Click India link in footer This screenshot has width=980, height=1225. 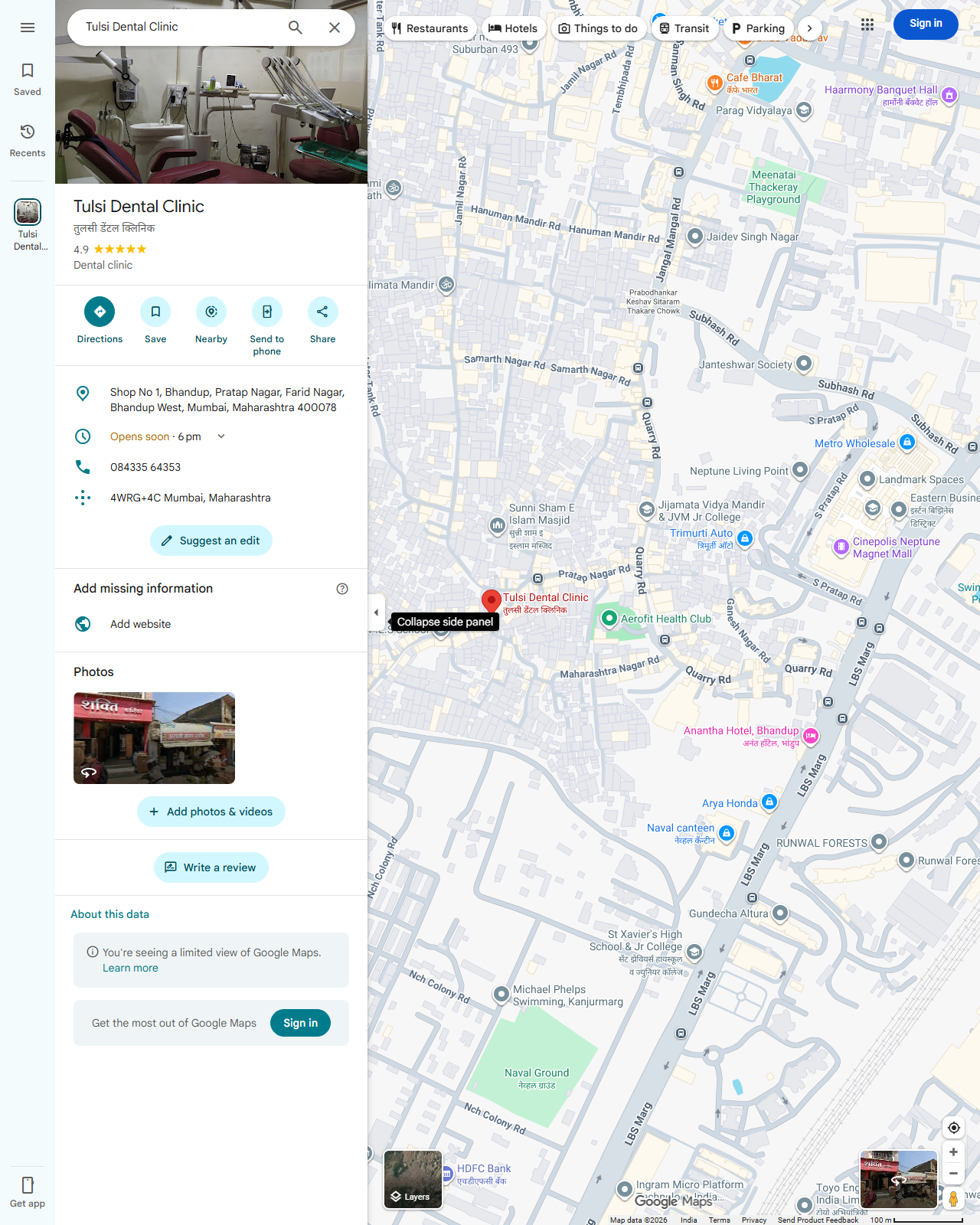point(688,1220)
